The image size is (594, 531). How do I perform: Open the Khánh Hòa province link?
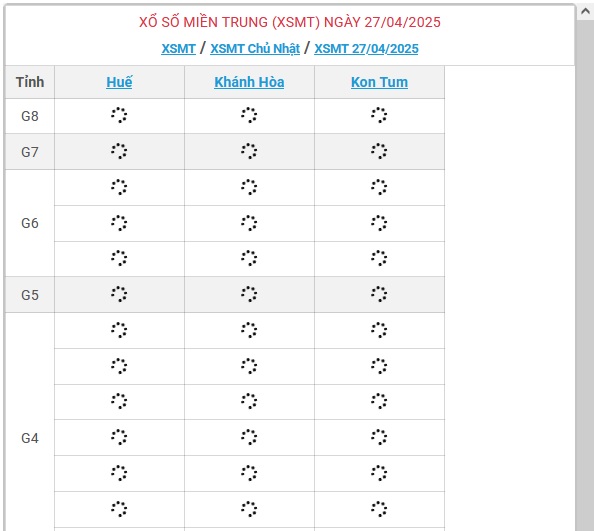[249, 82]
